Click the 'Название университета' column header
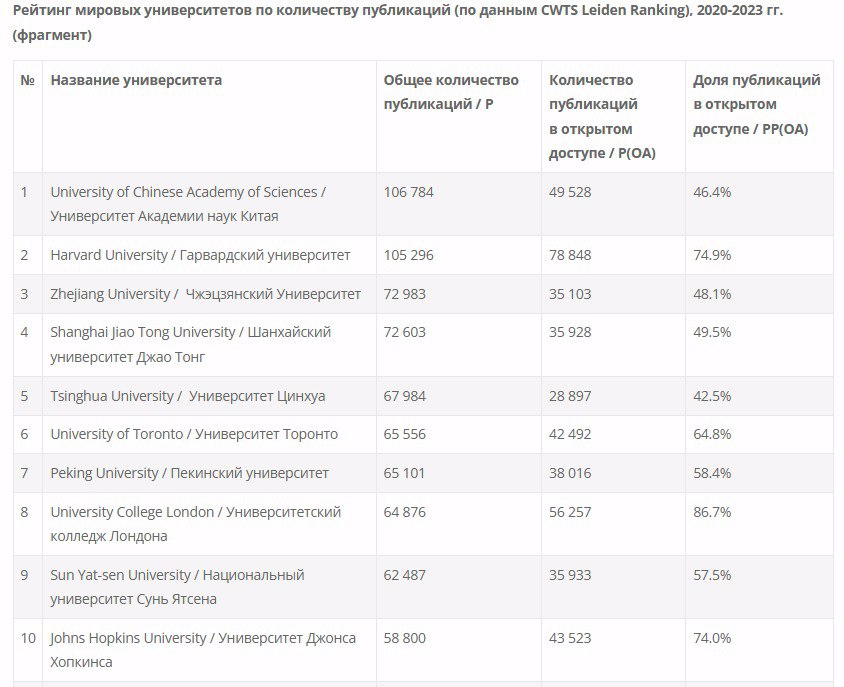The width and height of the screenshot is (844, 687). click(136, 80)
